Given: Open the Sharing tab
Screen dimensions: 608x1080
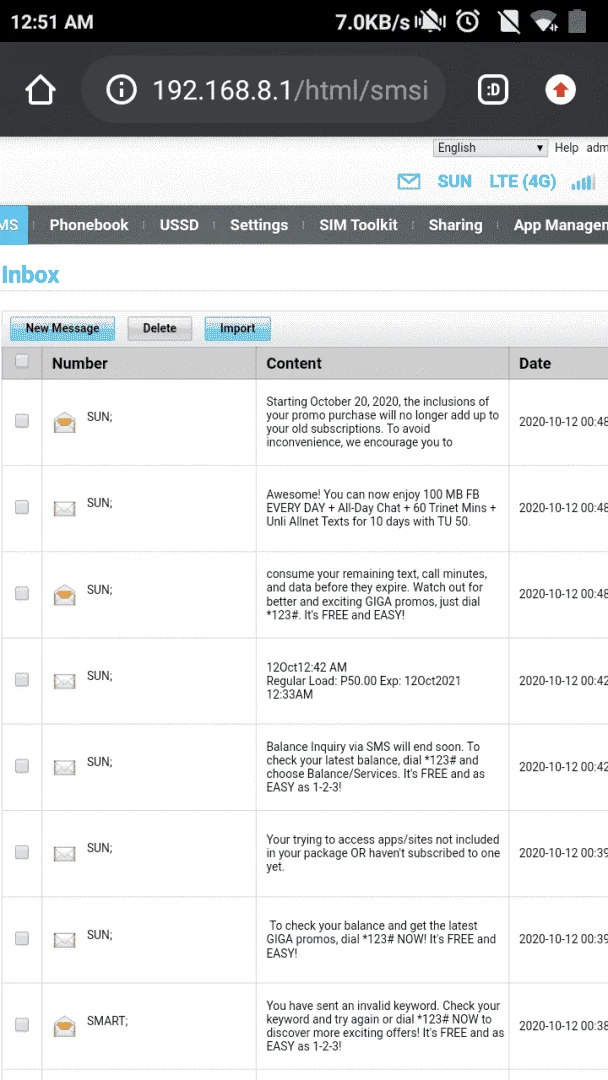Looking at the screenshot, I should click(x=455, y=225).
